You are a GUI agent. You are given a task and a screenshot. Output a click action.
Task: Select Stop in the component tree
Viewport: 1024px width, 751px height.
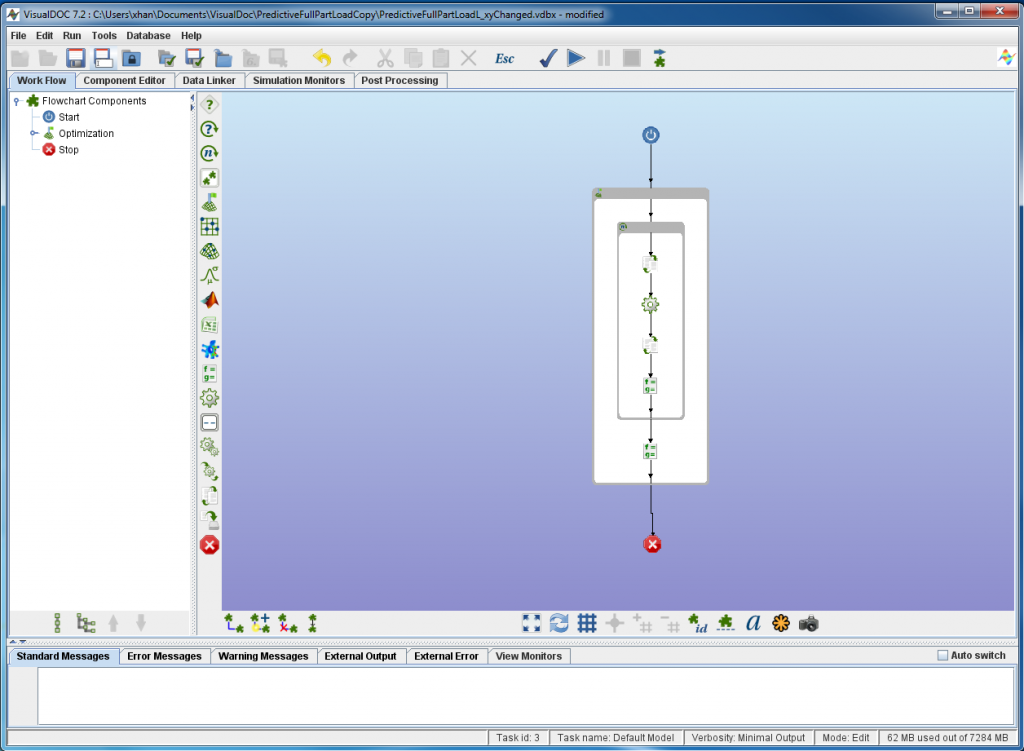pyautogui.click(x=69, y=150)
